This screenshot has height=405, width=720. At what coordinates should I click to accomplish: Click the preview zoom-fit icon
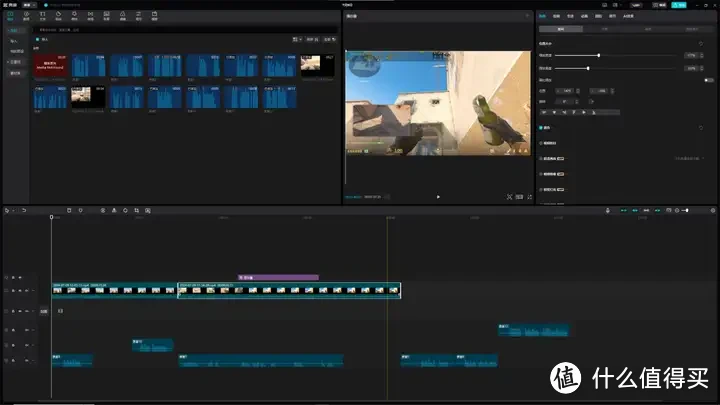click(509, 197)
